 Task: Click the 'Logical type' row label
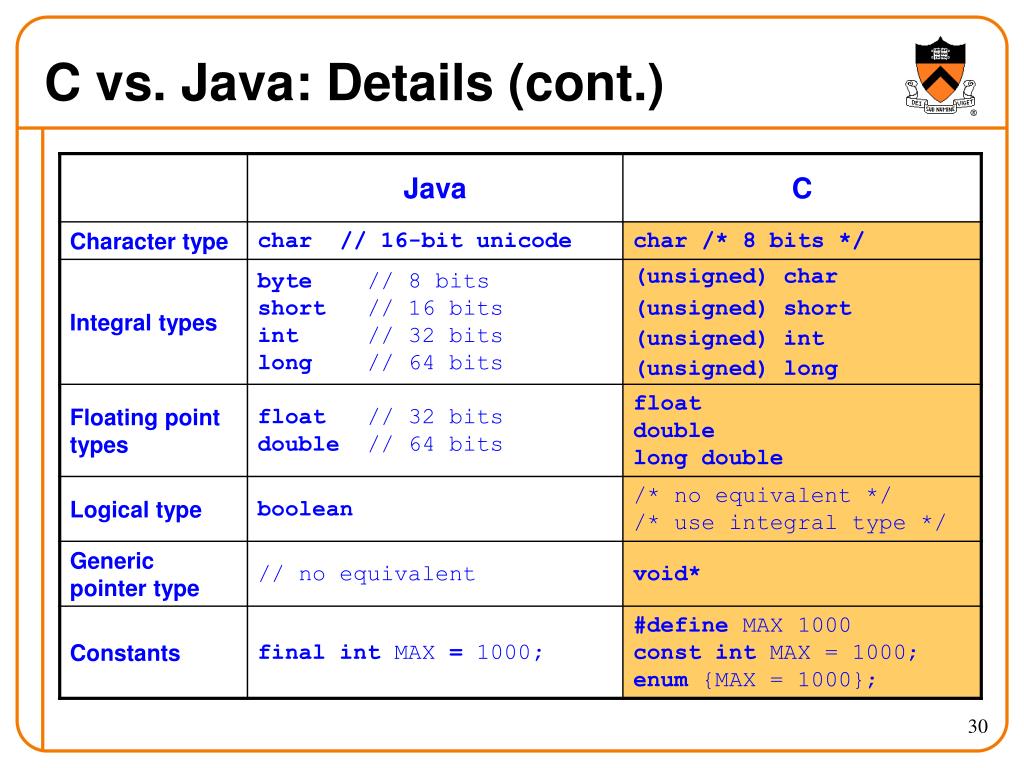[x=136, y=510]
